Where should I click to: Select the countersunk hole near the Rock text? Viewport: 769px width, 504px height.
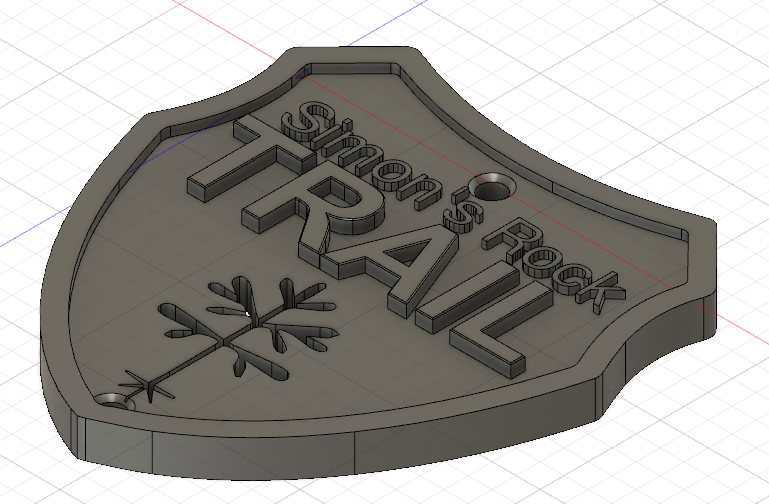coord(492,188)
